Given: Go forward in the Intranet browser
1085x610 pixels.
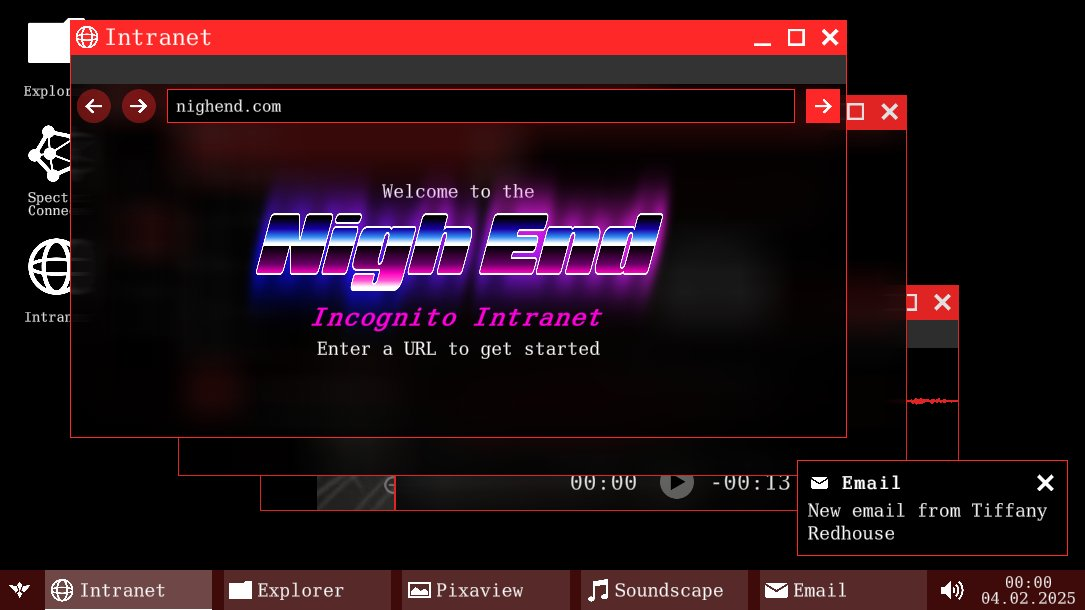Looking at the screenshot, I should (138, 106).
